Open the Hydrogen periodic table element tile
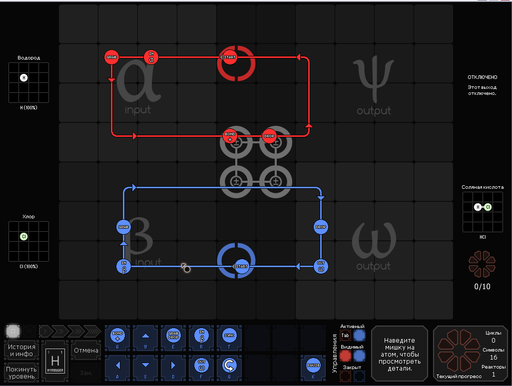This screenshot has height=386, width=512. pos(55,361)
